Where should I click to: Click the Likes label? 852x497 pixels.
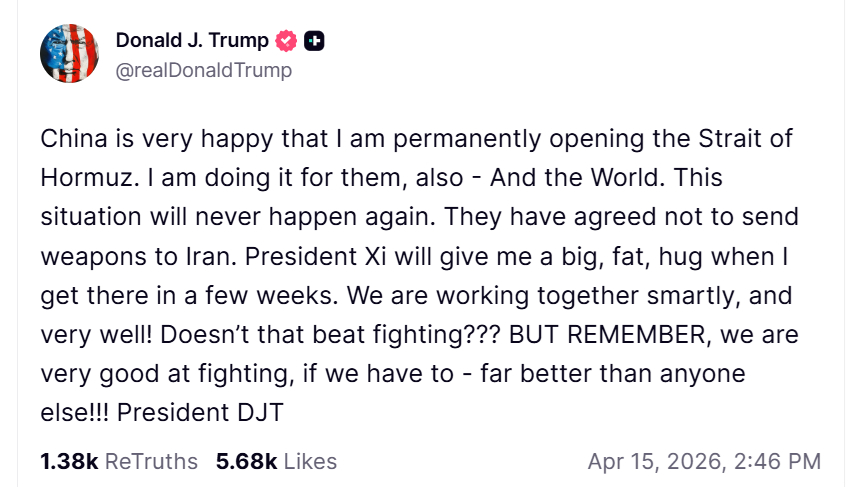[x=310, y=461]
